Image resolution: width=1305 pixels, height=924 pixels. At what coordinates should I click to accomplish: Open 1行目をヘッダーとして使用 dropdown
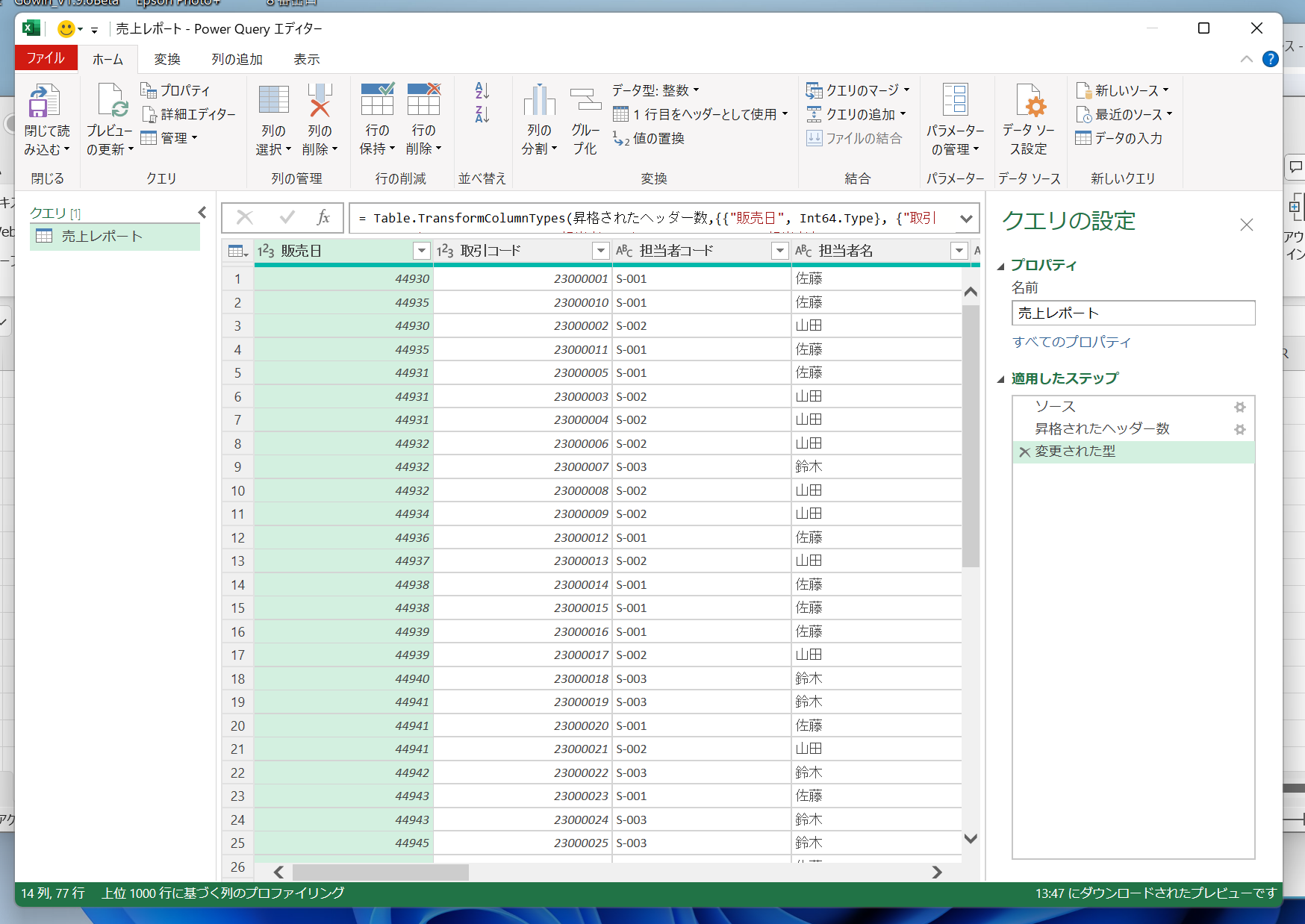tap(700, 114)
